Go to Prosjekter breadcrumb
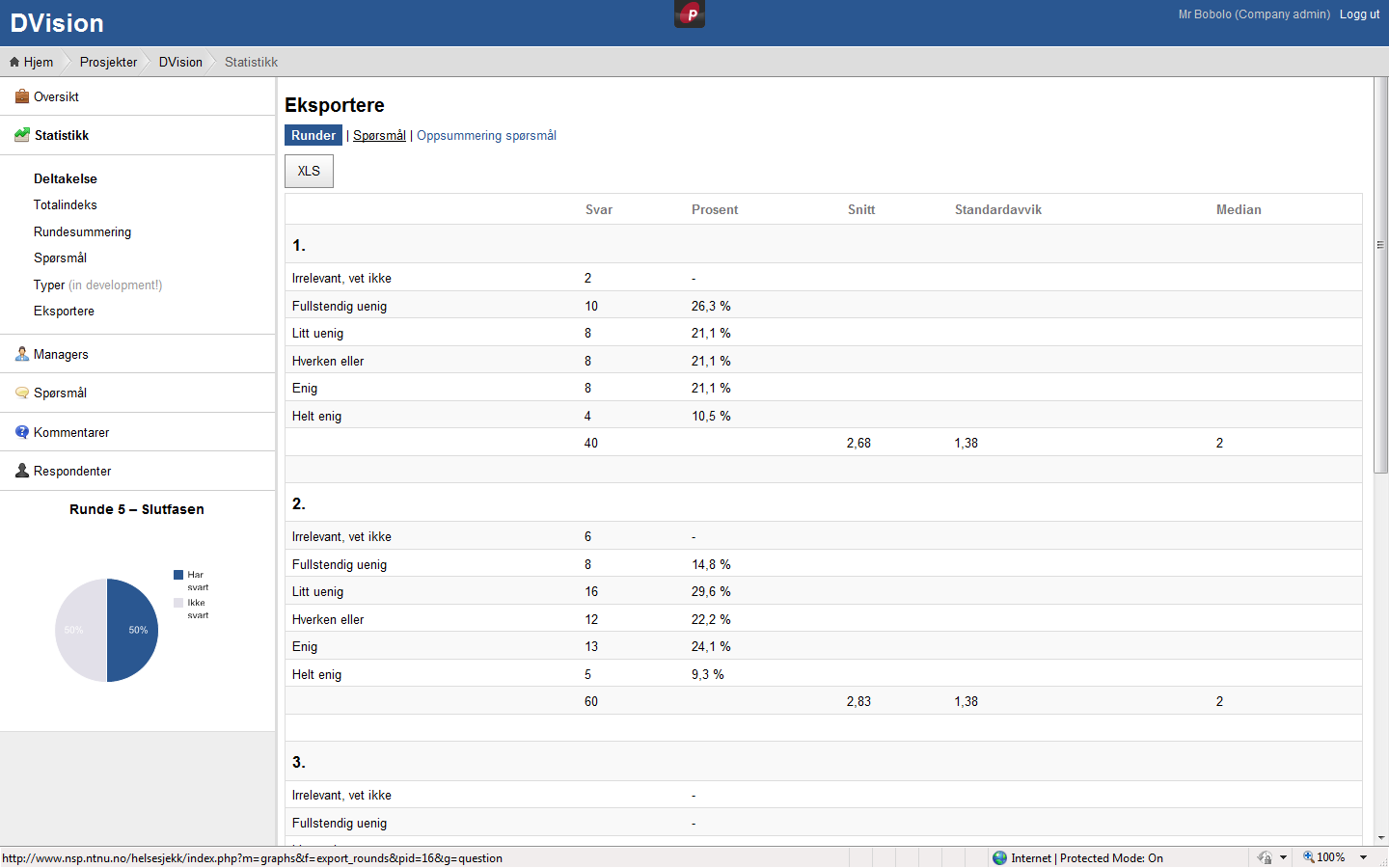 (x=108, y=62)
